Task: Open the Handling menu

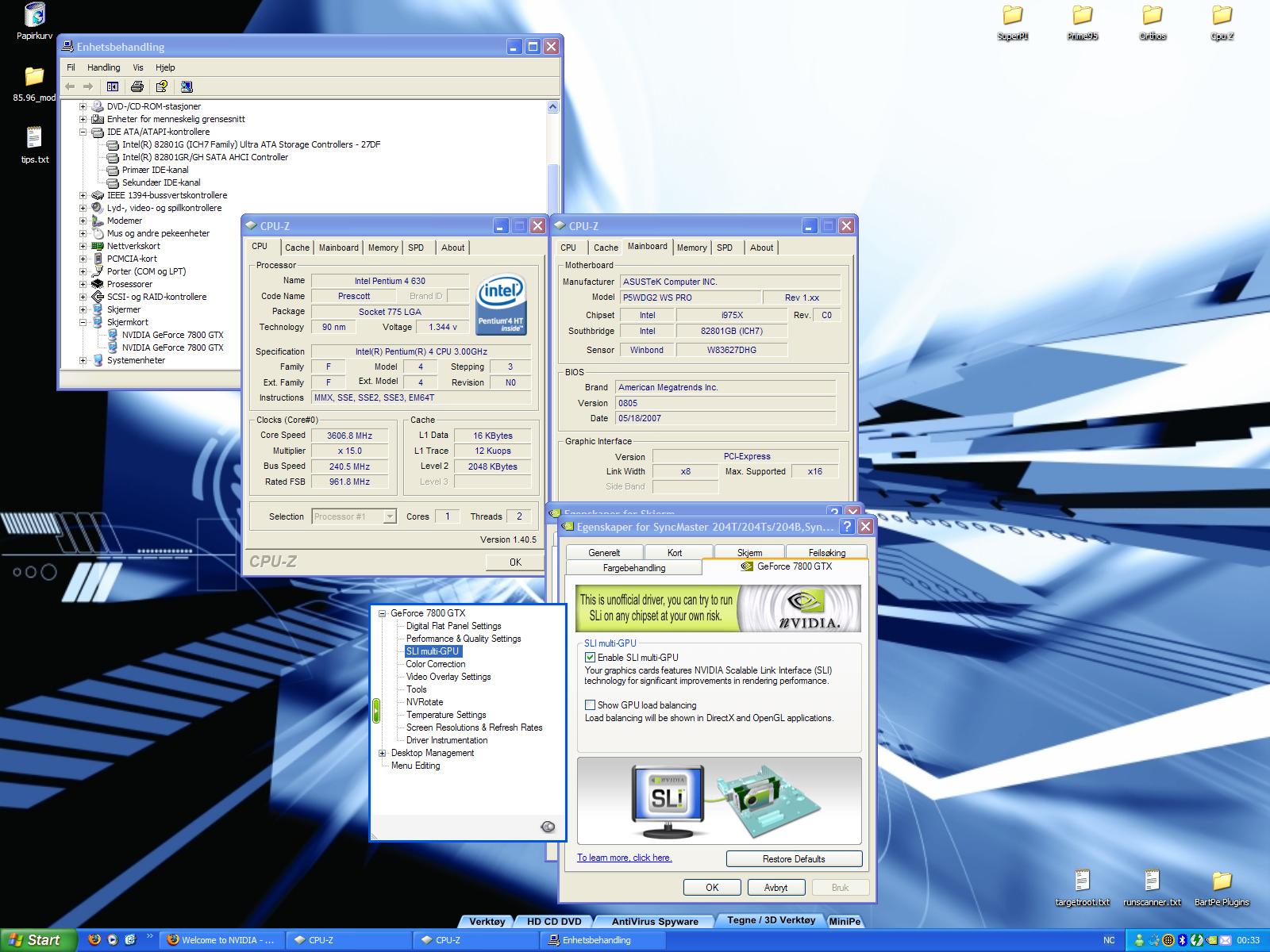Action: point(103,67)
